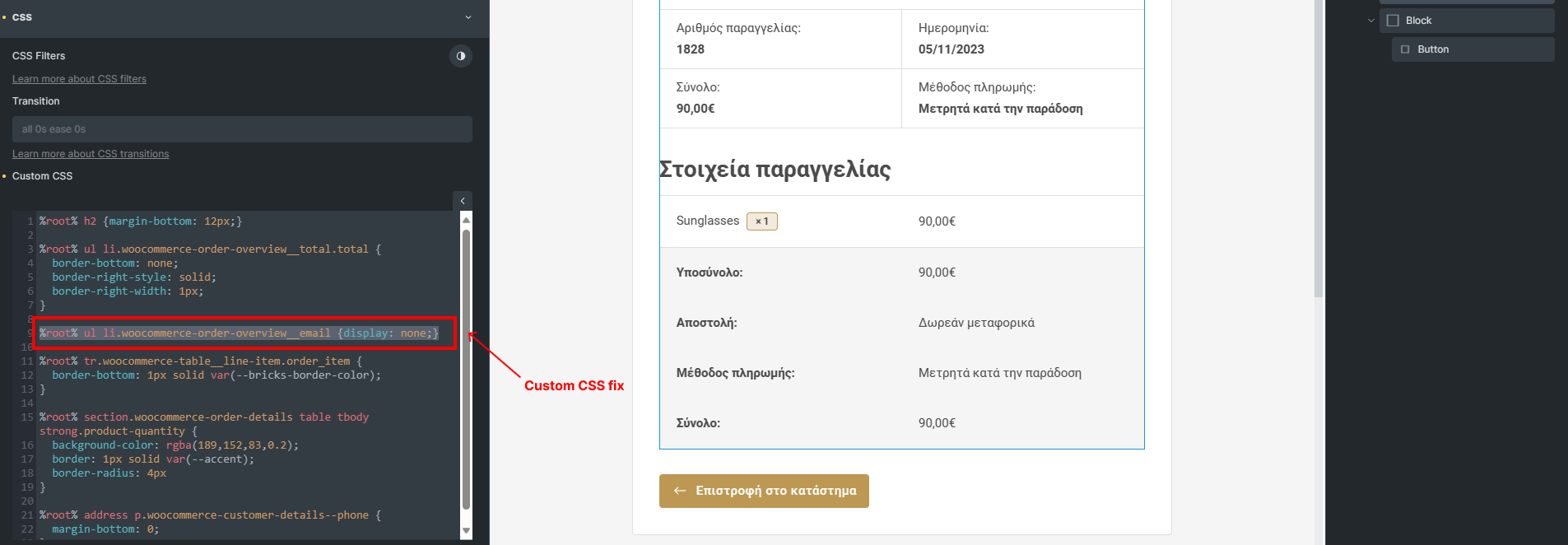Click the code editor vertical scrollbar thumb

click(467, 370)
